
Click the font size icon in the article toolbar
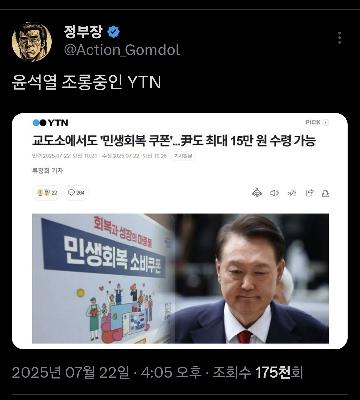[292, 193]
